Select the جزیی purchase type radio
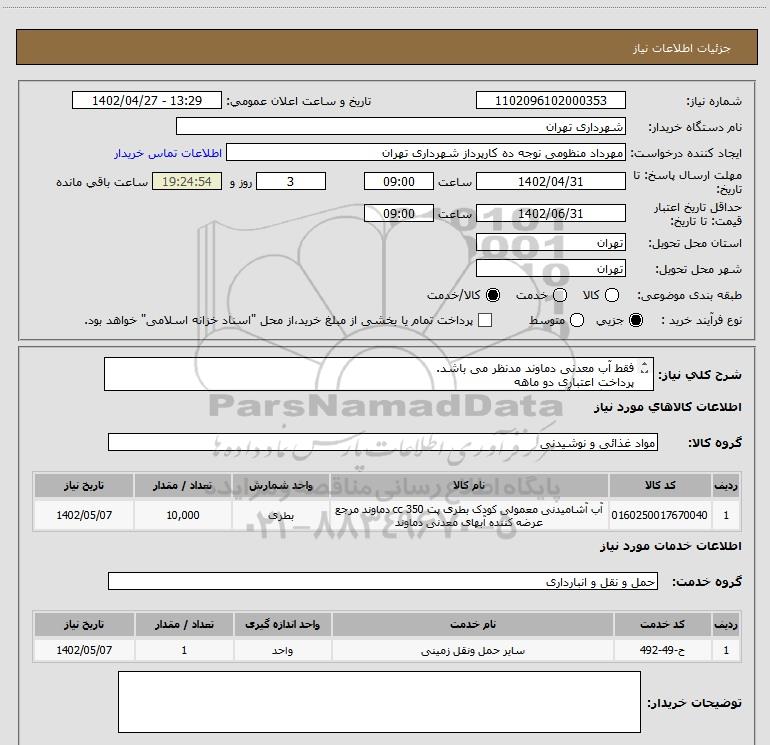The image size is (770, 745). click(635, 320)
